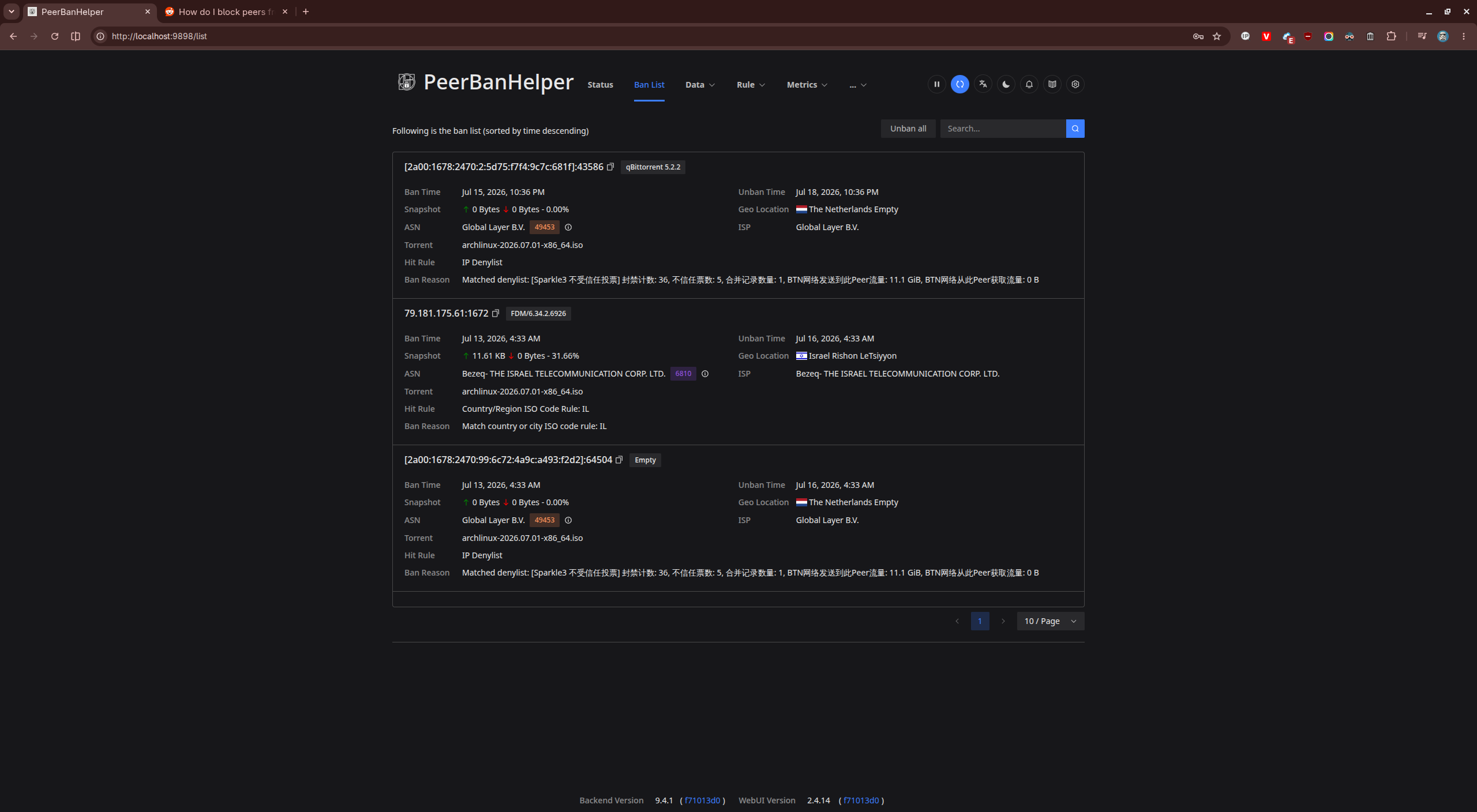Screen dimensions: 1477x812
Task: Show ASN info icon beside 6810
Action: coord(705,374)
